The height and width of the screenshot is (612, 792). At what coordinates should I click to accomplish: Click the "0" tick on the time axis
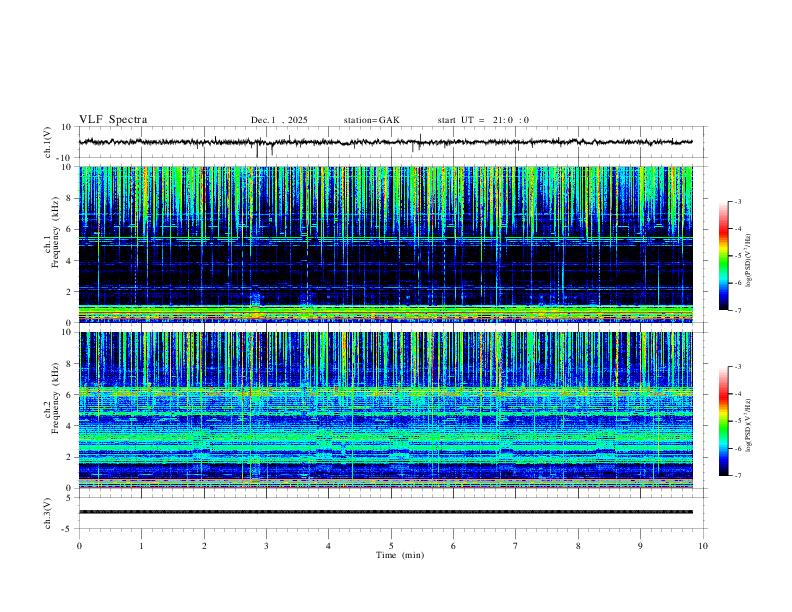[79, 546]
